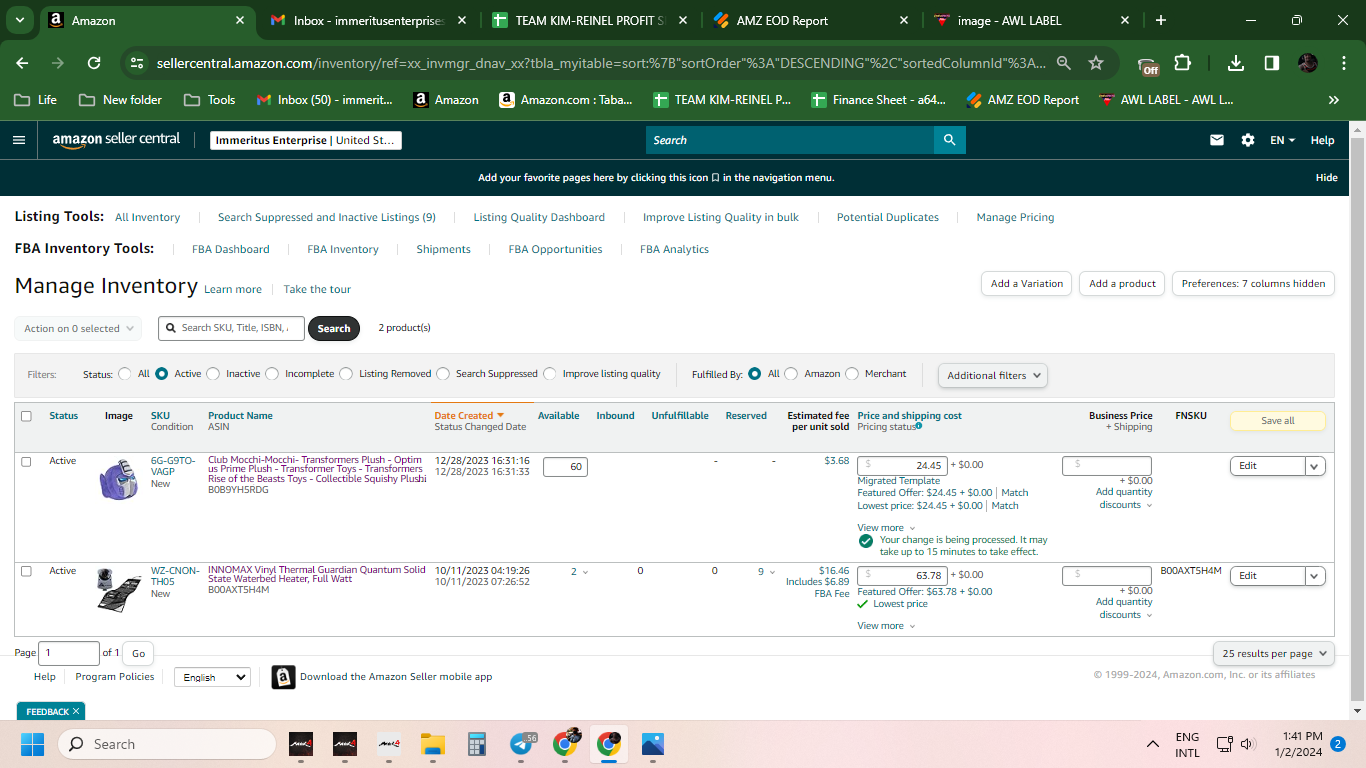Open the Chrome profile avatar
1366x768 pixels.
click(x=1308, y=63)
